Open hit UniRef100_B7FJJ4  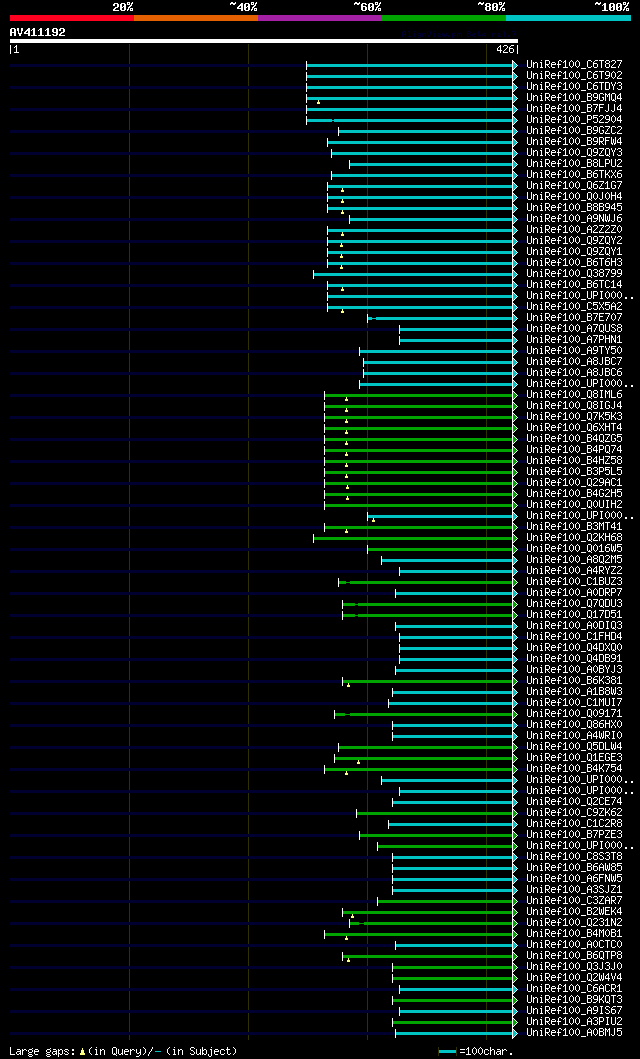point(575,109)
